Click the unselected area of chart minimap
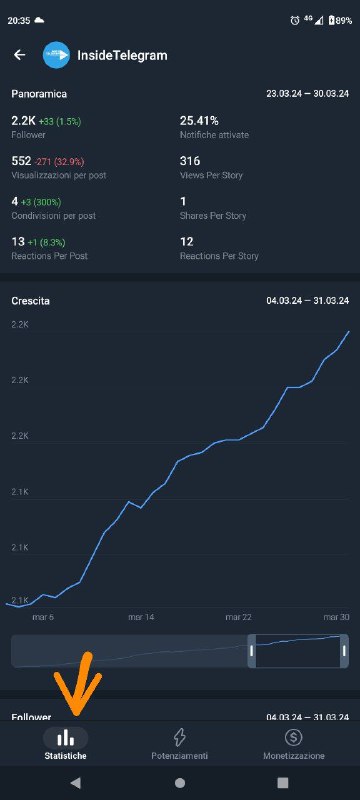Image resolution: width=360 pixels, height=800 pixels. [x=129, y=651]
